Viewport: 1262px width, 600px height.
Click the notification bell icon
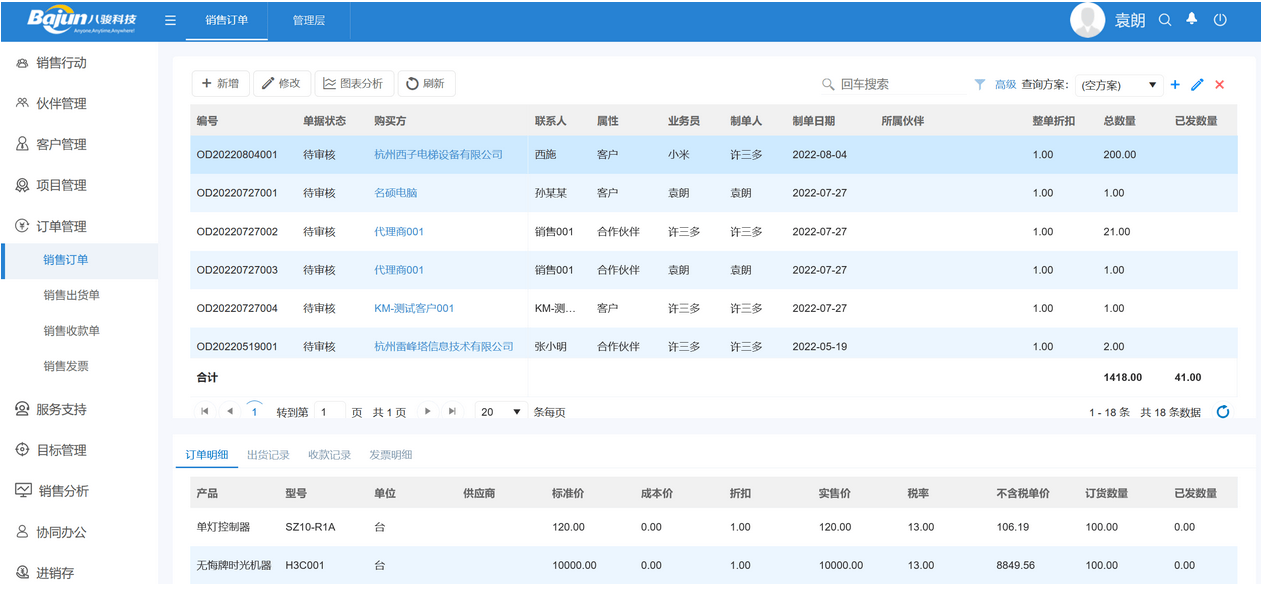pos(1191,19)
